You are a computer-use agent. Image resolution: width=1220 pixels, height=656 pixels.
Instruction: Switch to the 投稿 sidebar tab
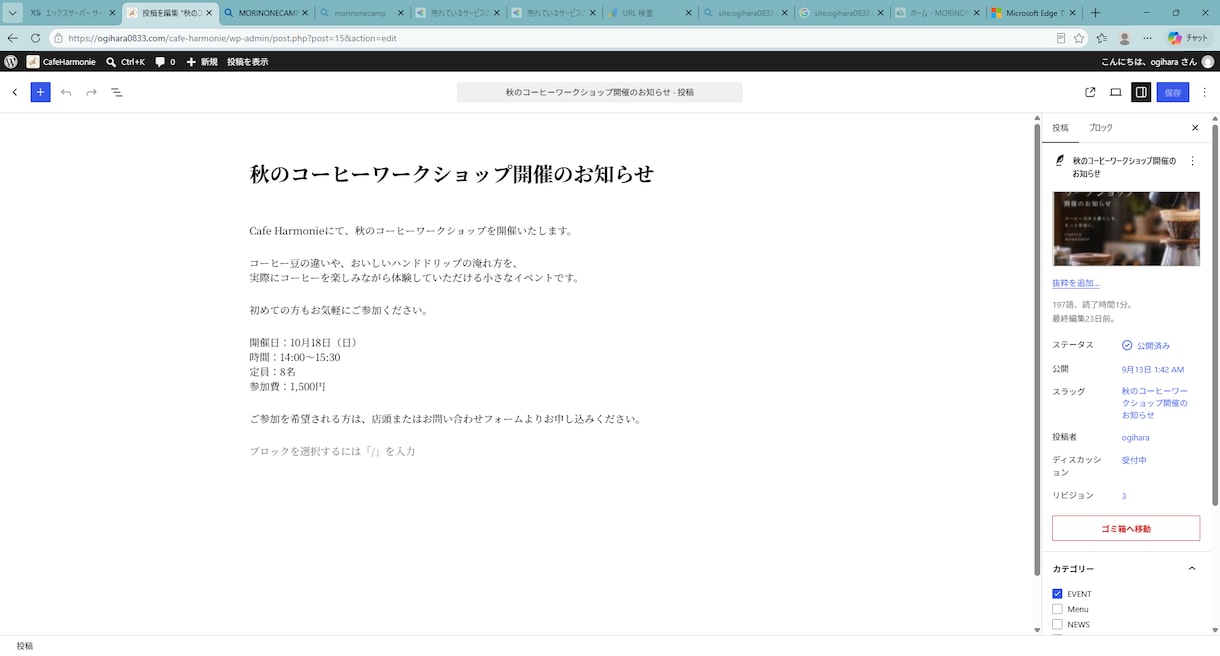(x=1060, y=128)
